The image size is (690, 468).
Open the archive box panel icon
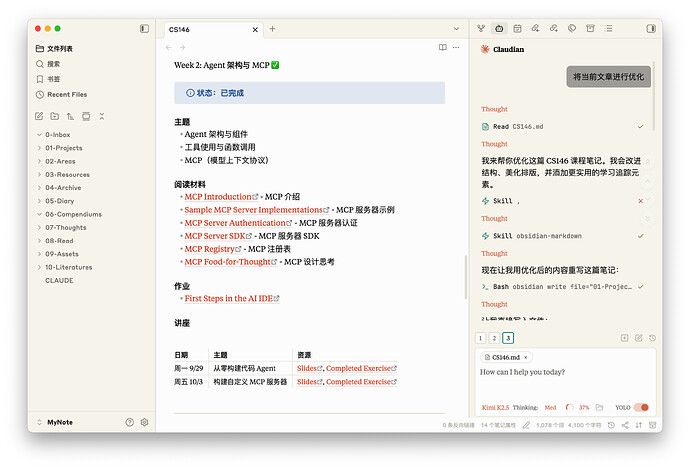[x=590, y=29]
